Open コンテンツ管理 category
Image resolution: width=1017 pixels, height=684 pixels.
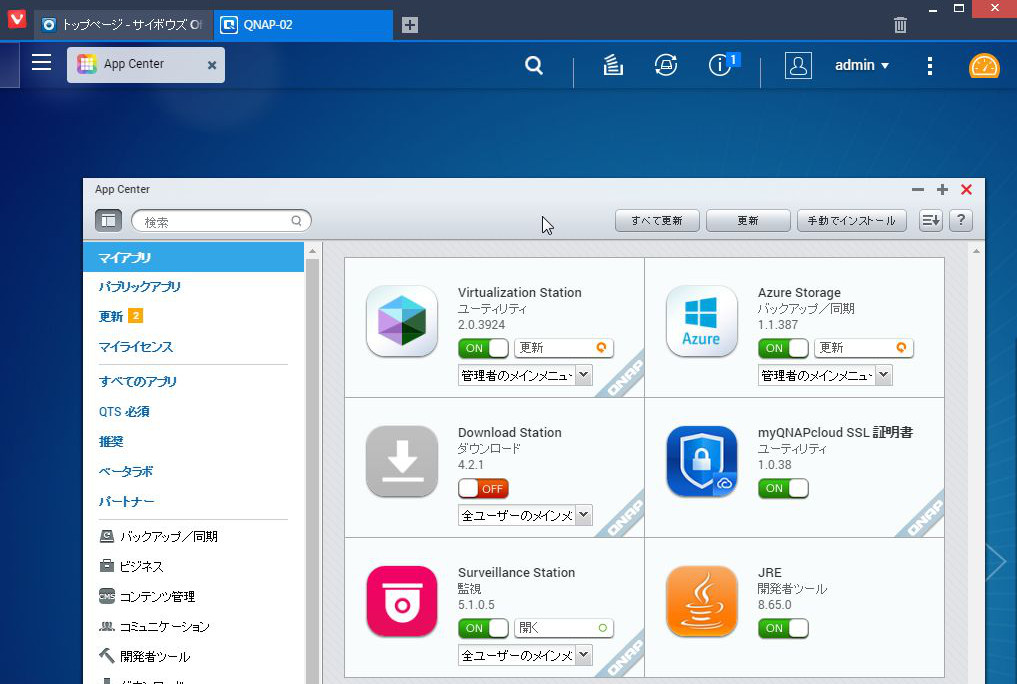pyautogui.click(x=147, y=596)
